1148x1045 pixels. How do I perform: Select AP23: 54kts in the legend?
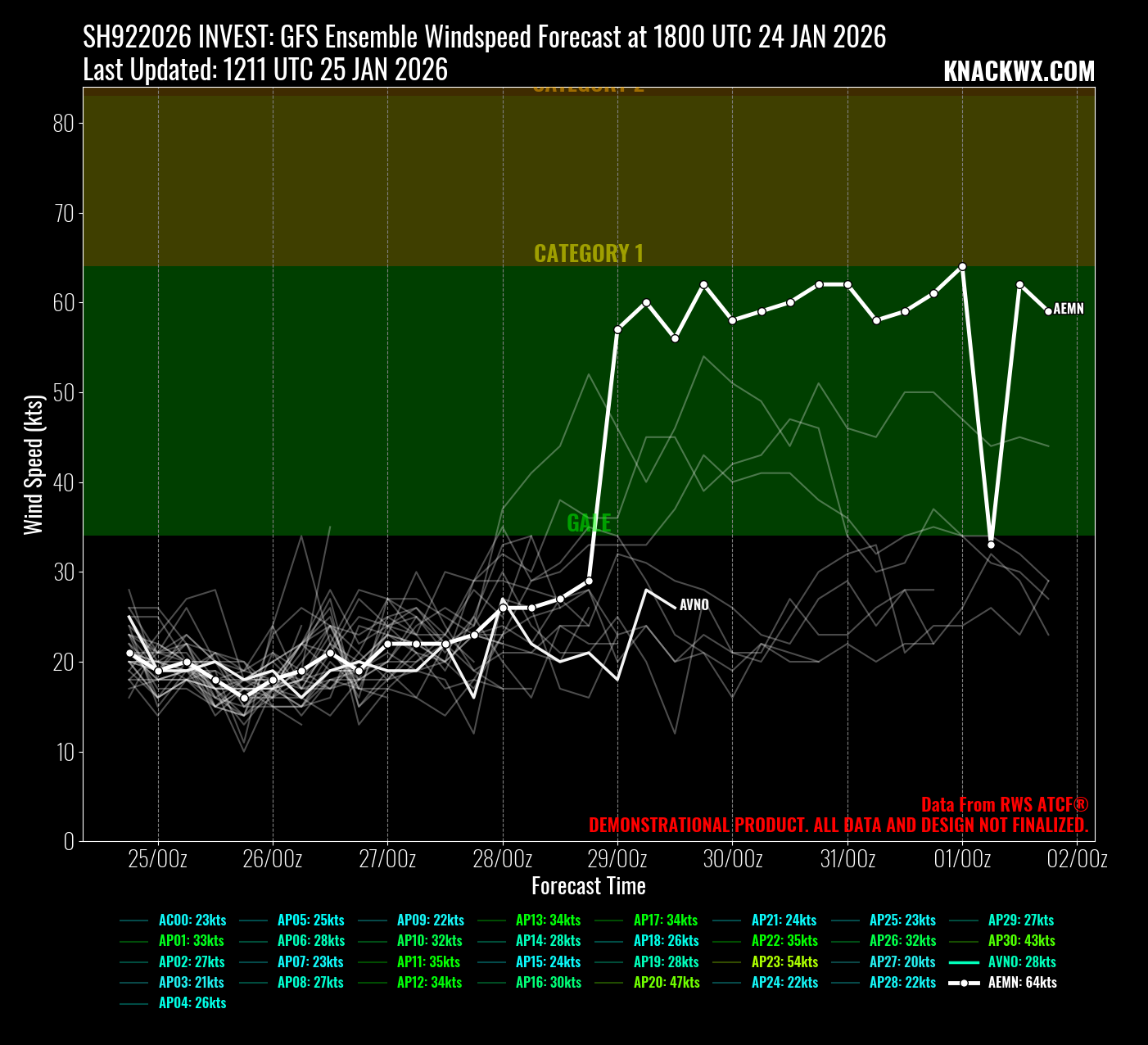(784, 961)
